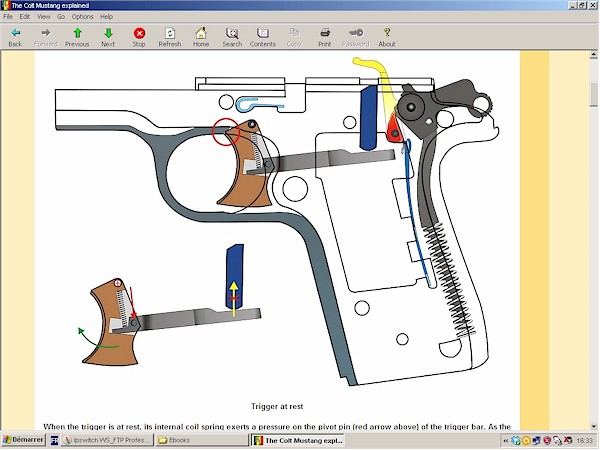Open the View menu
The image size is (600, 450).
pyautogui.click(x=44, y=16)
